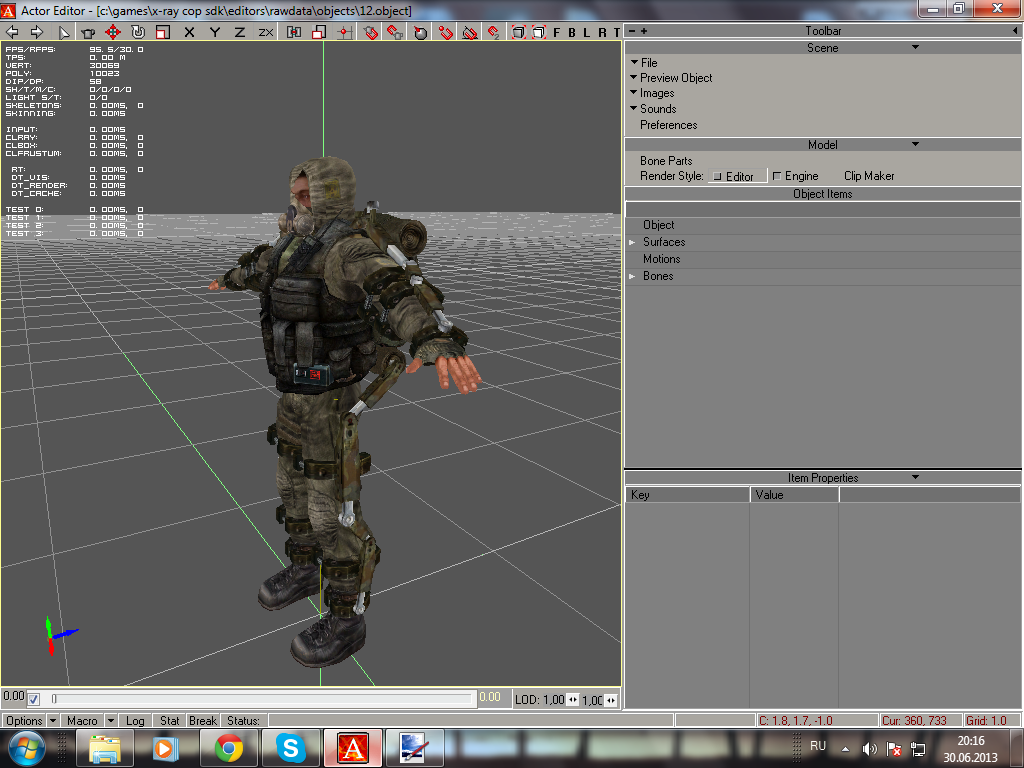This screenshot has height=768, width=1024.
Task: Enable the Engine render style
Action: [x=795, y=176]
